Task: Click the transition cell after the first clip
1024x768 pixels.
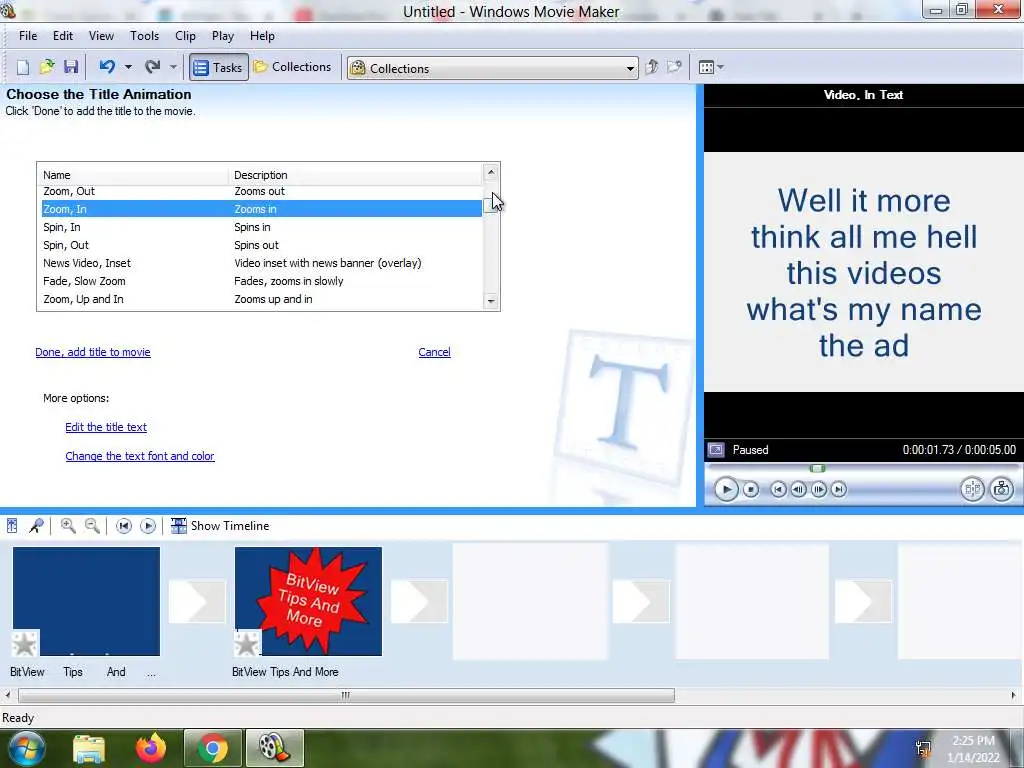Action: pyautogui.click(x=197, y=601)
